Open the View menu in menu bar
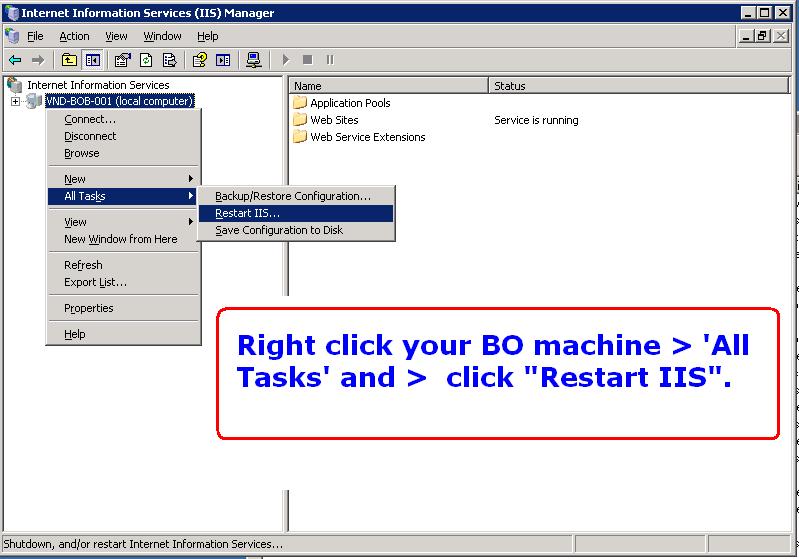The image size is (799, 559). pos(116,36)
